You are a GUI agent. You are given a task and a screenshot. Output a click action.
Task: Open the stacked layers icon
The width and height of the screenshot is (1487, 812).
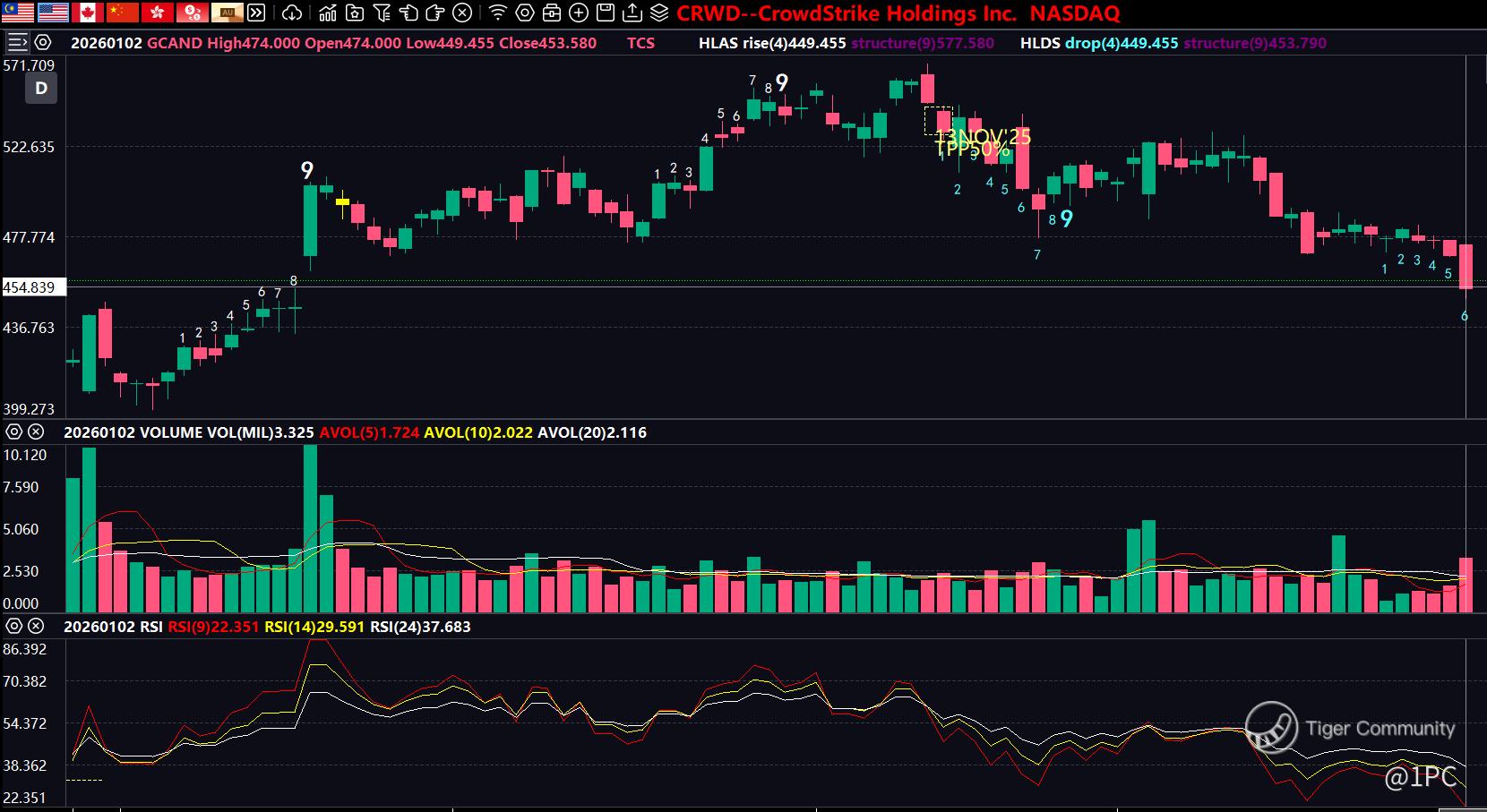click(x=659, y=13)
